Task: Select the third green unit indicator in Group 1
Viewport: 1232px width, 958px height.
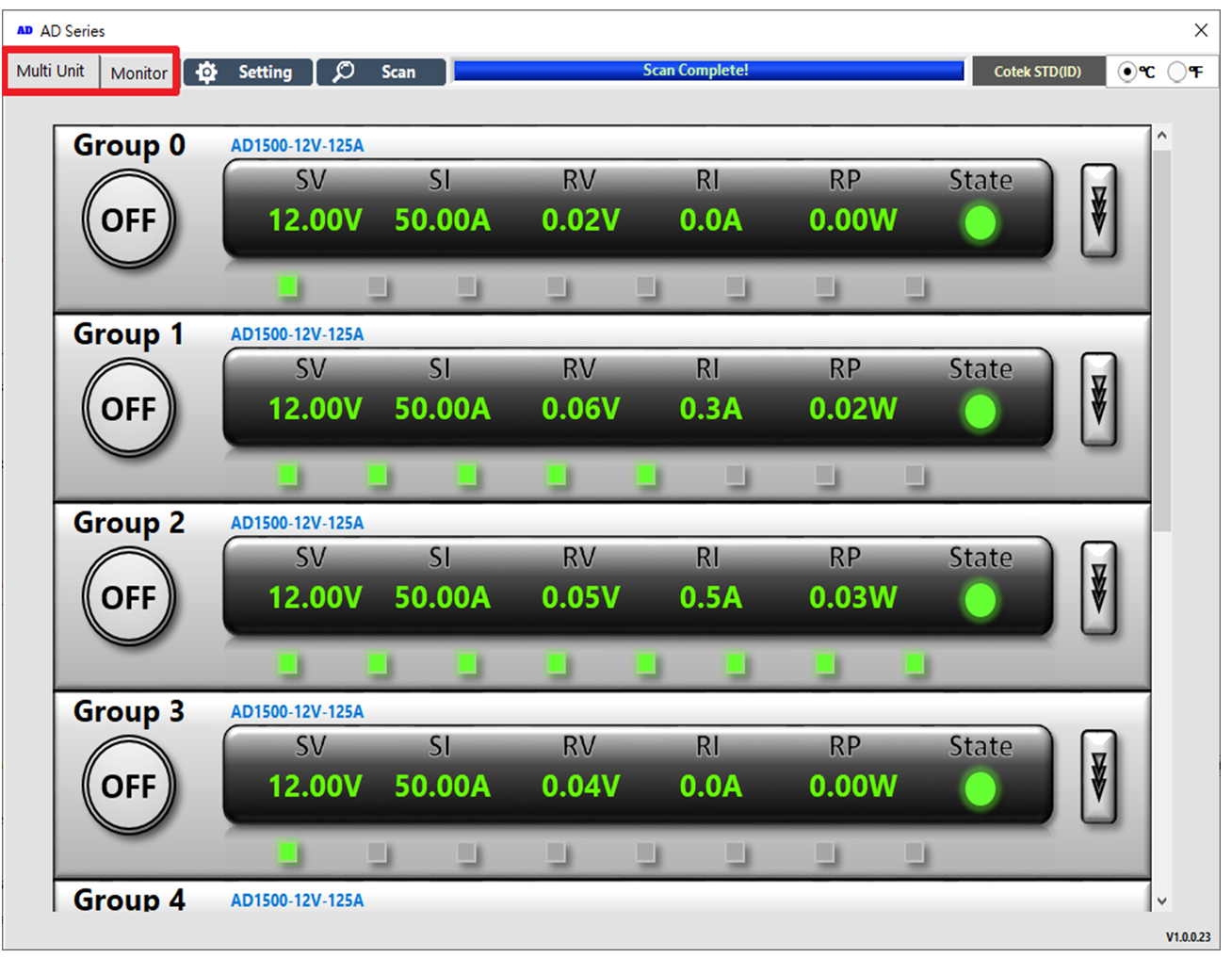Action: click(x=466, y=474)
